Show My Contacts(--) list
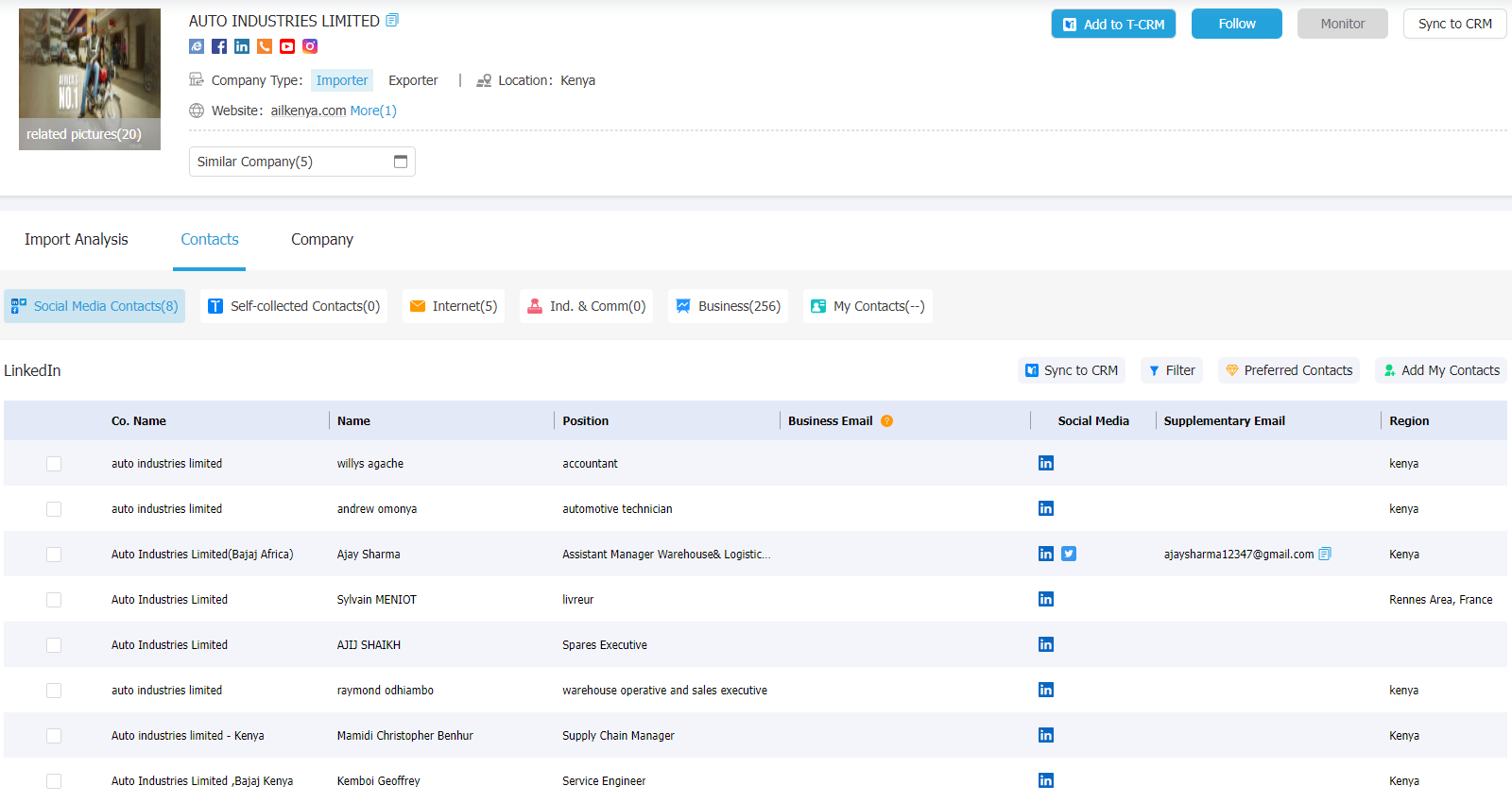 [868, 306]
